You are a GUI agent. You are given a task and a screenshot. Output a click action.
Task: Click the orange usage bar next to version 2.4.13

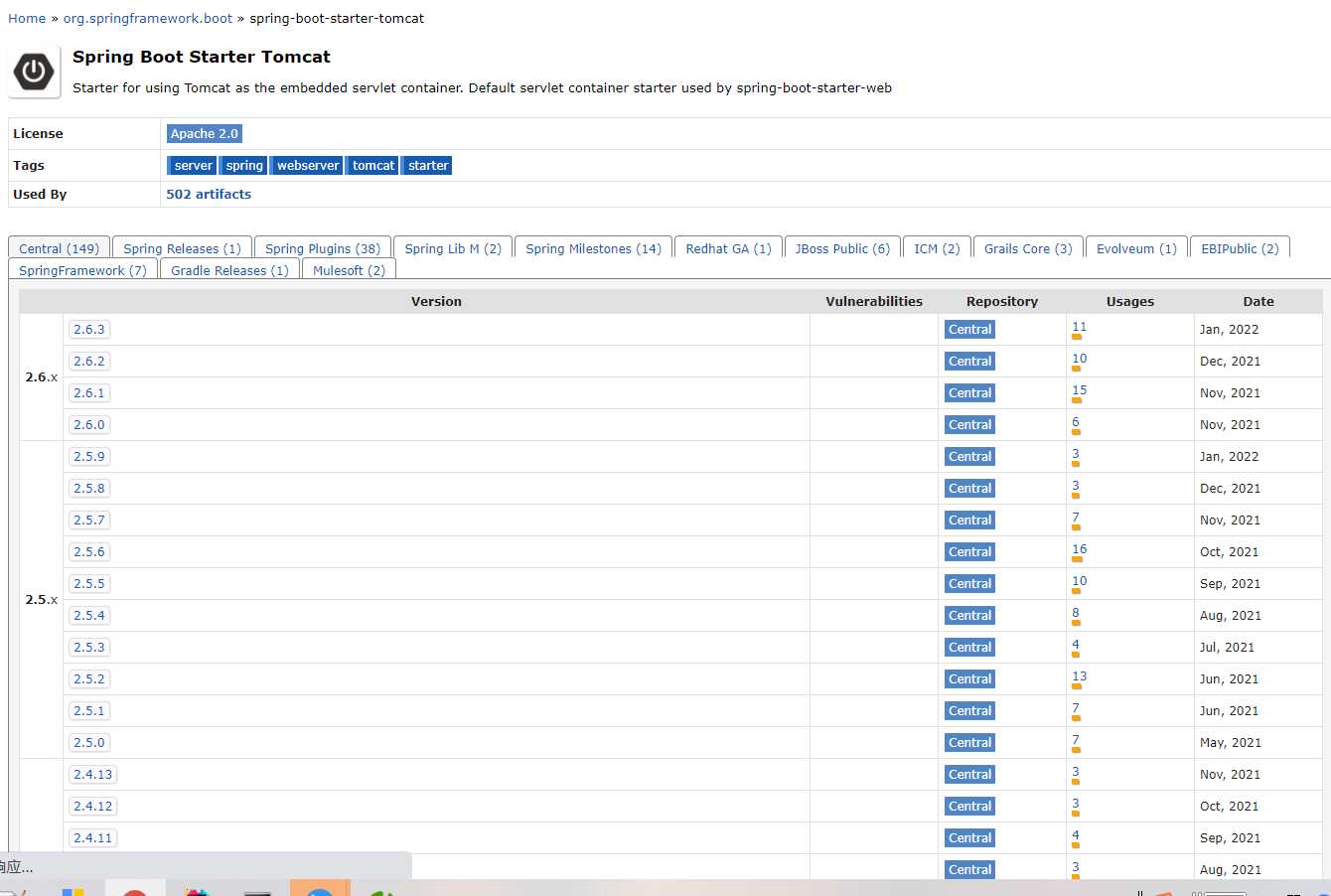click(1075, 784)
